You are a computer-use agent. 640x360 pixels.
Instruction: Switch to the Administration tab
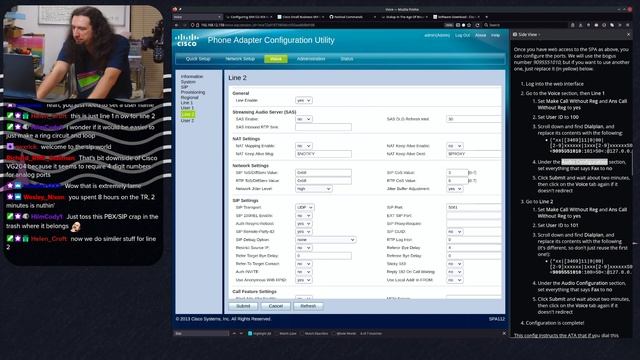point(311,59)
